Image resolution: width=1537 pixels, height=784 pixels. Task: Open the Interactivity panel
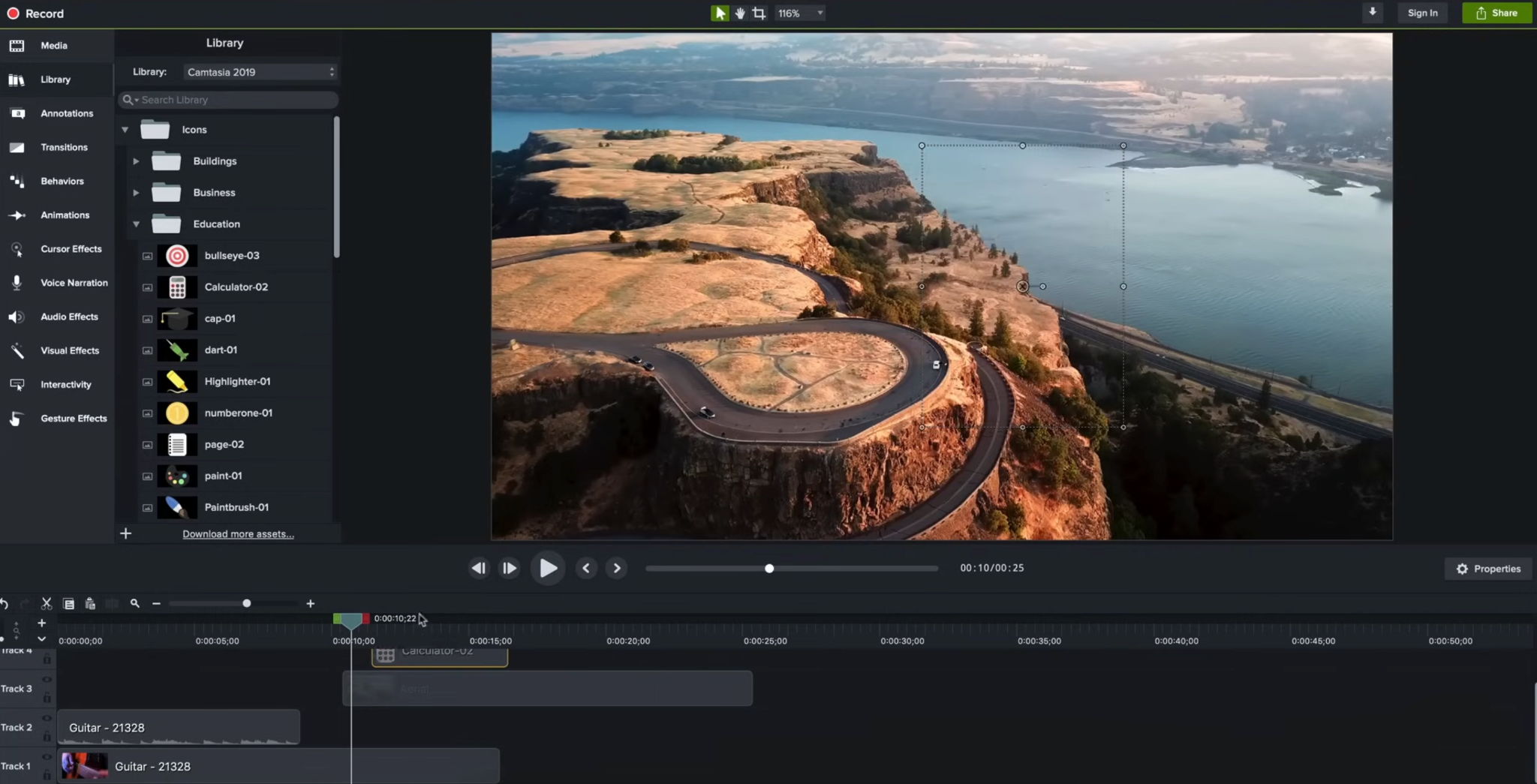click(66, 384)
